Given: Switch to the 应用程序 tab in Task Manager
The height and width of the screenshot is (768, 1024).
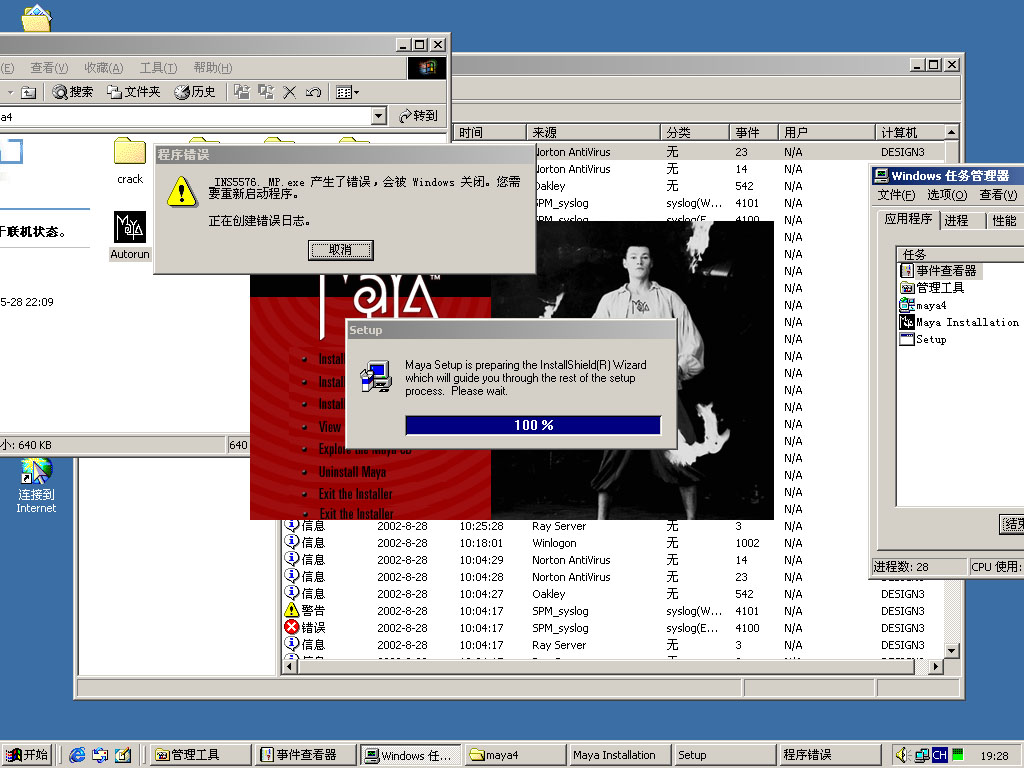Looking at the screenshot, I should point(908,219).
